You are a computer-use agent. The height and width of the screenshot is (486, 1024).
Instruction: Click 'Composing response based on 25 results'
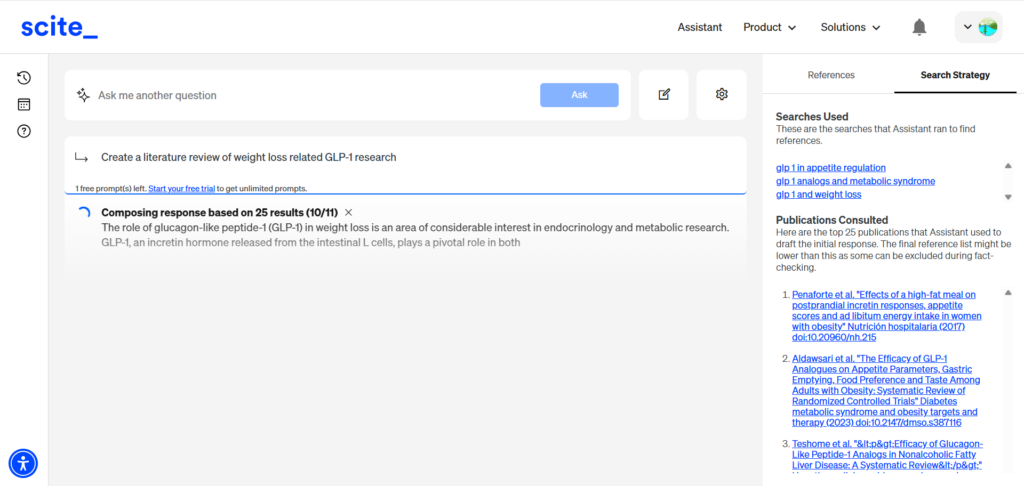(219, 212)
